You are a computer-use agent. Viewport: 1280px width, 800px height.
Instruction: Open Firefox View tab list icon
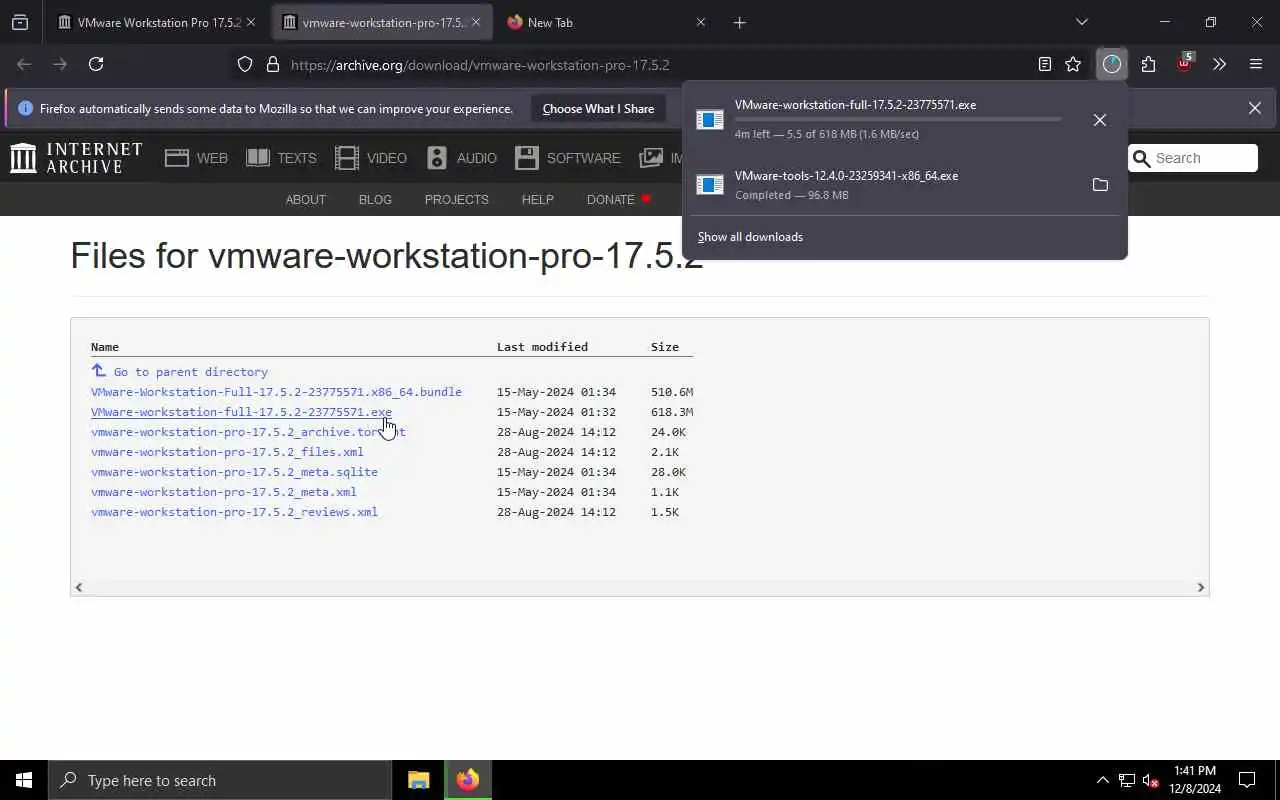tap(20, 22)
